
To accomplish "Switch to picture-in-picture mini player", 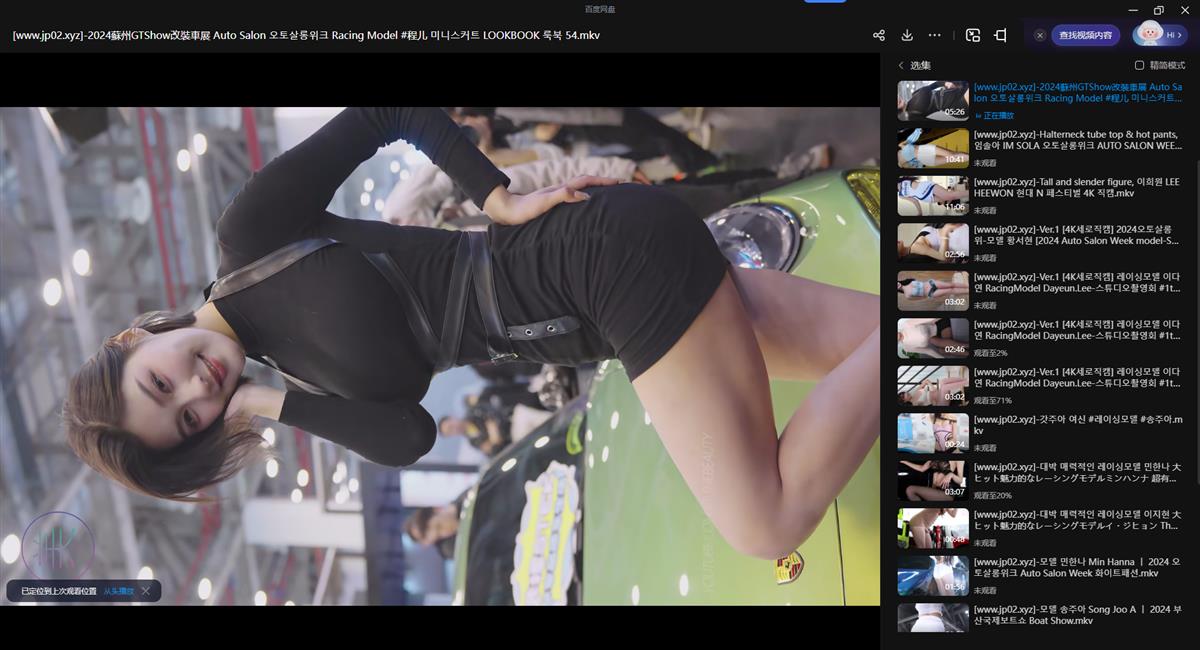I will click(x=973, y=35).
